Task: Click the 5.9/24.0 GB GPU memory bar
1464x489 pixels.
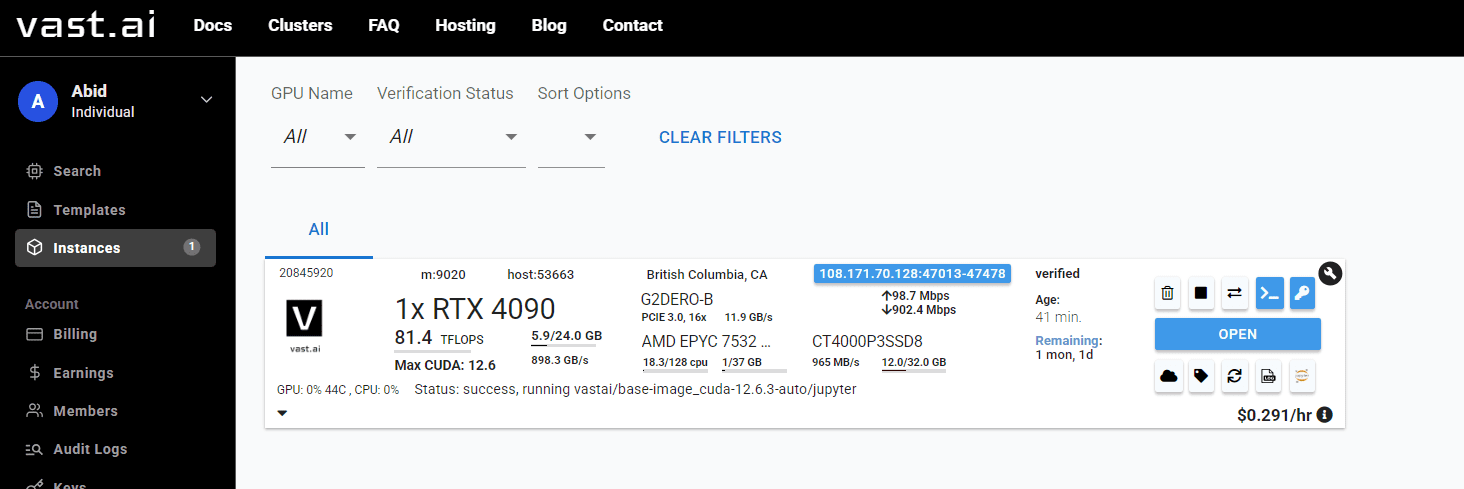Action: pyautogui.click(x=566, y=338)
